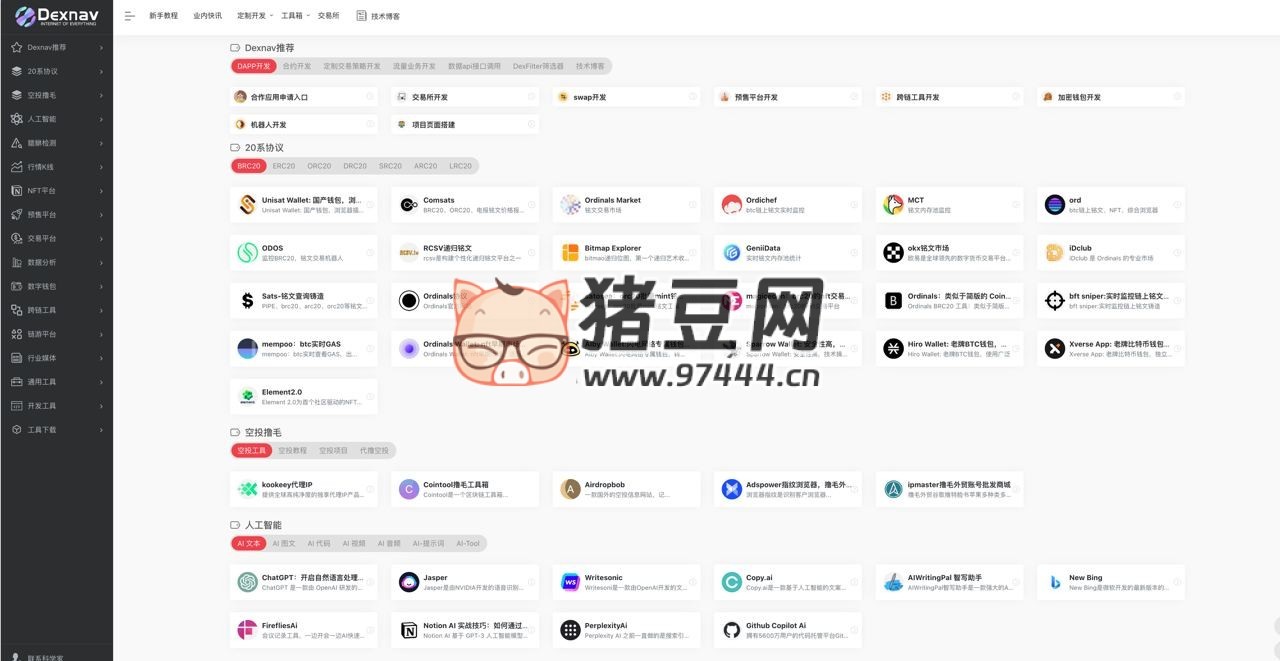Click the Sats dollar-sign icon
Screen dimensions: 1280x661
247,301
